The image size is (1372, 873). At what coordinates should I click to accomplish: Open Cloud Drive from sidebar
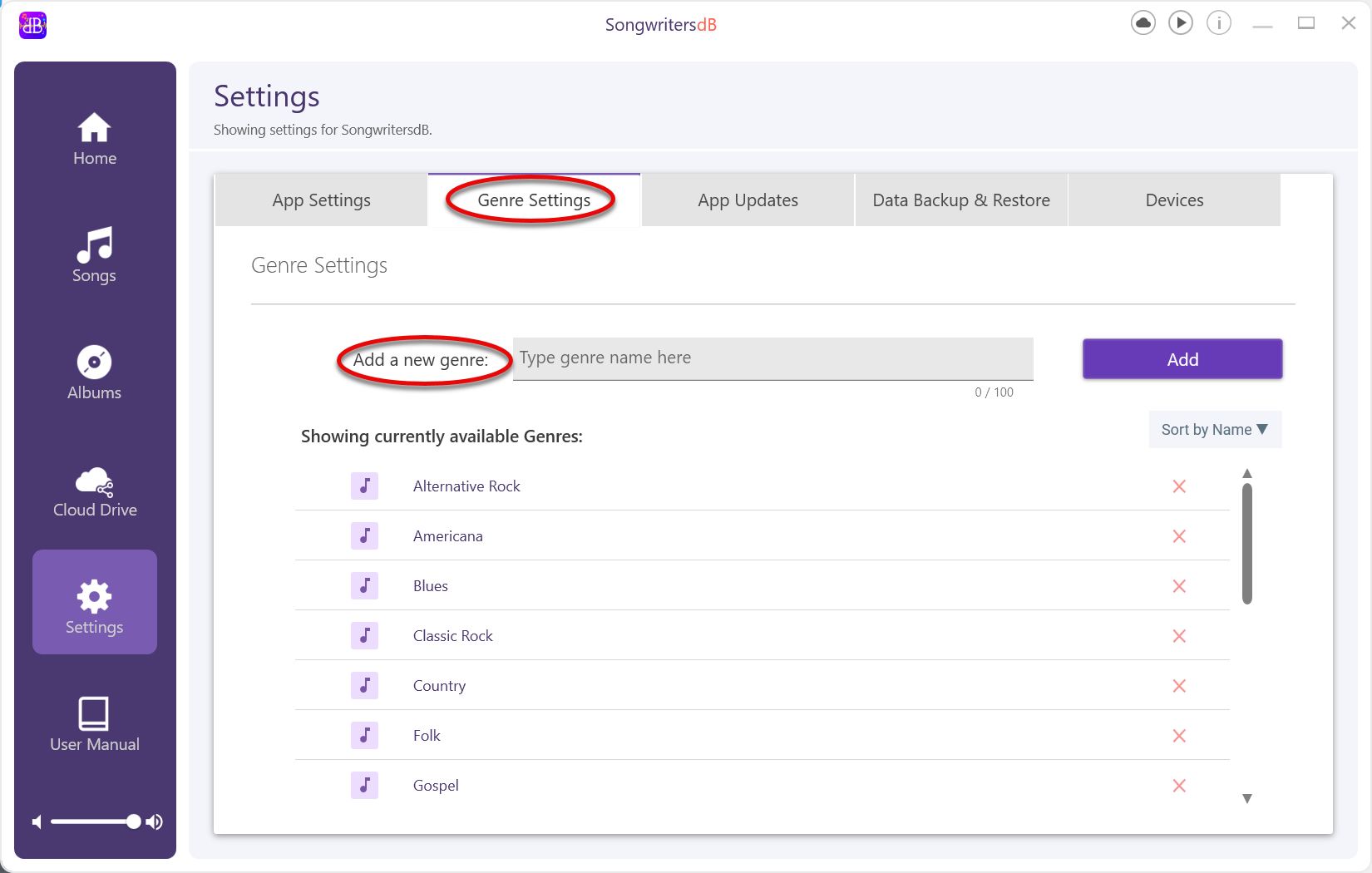94,491
